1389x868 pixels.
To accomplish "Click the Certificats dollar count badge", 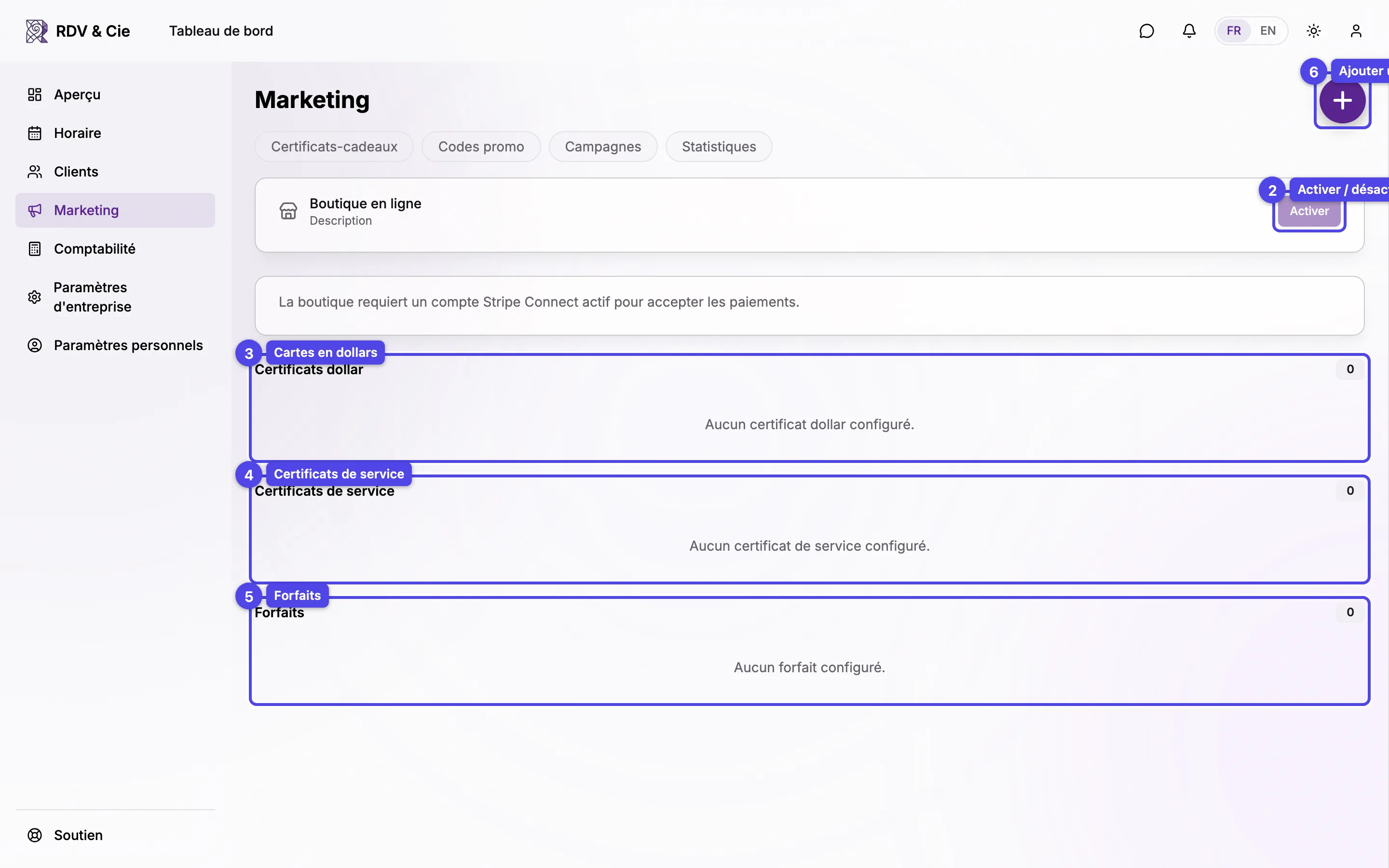I will (x=1350, y=369).
